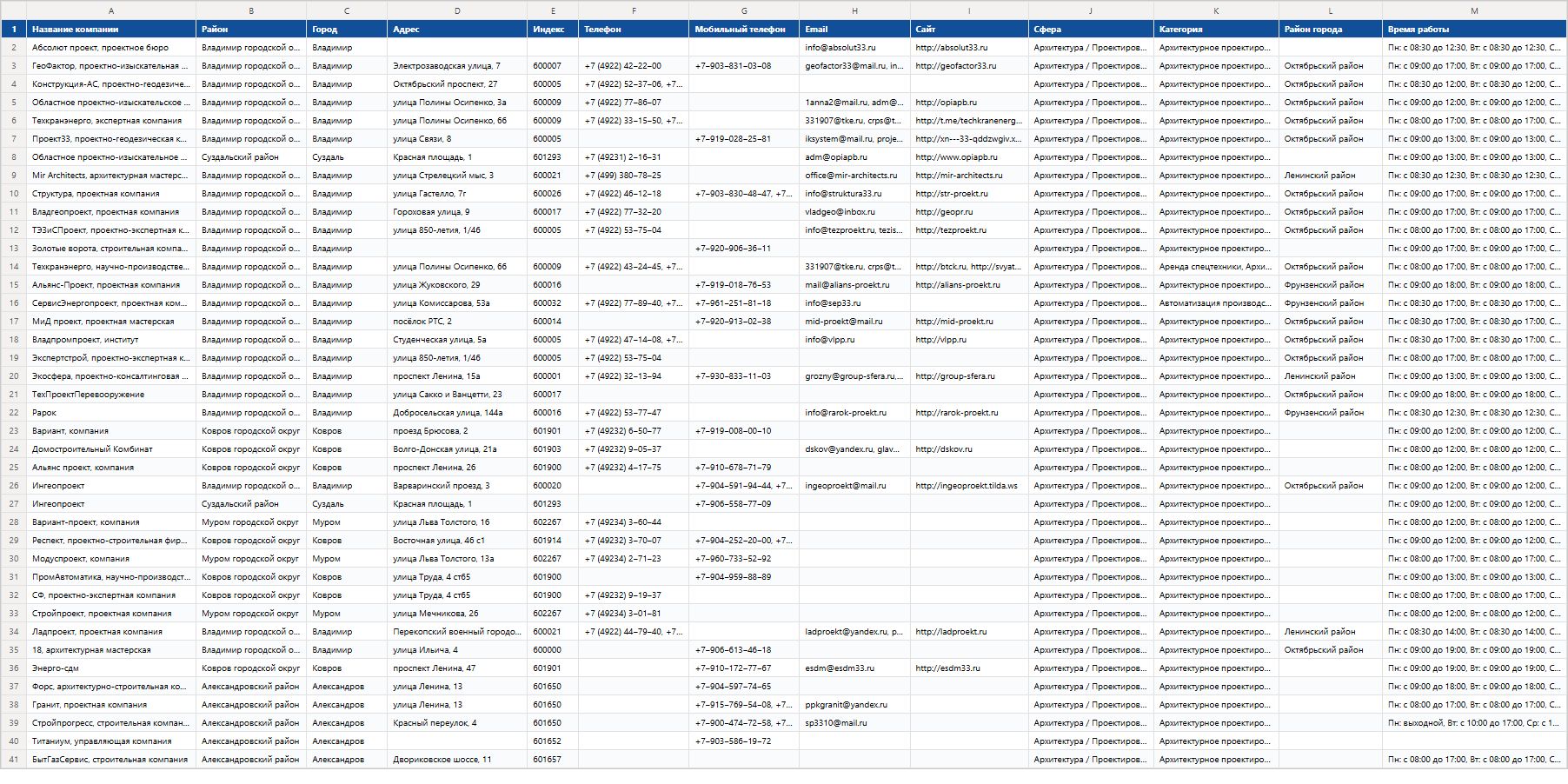Click the 'Сайт' header cell

[x=969, y=30]
